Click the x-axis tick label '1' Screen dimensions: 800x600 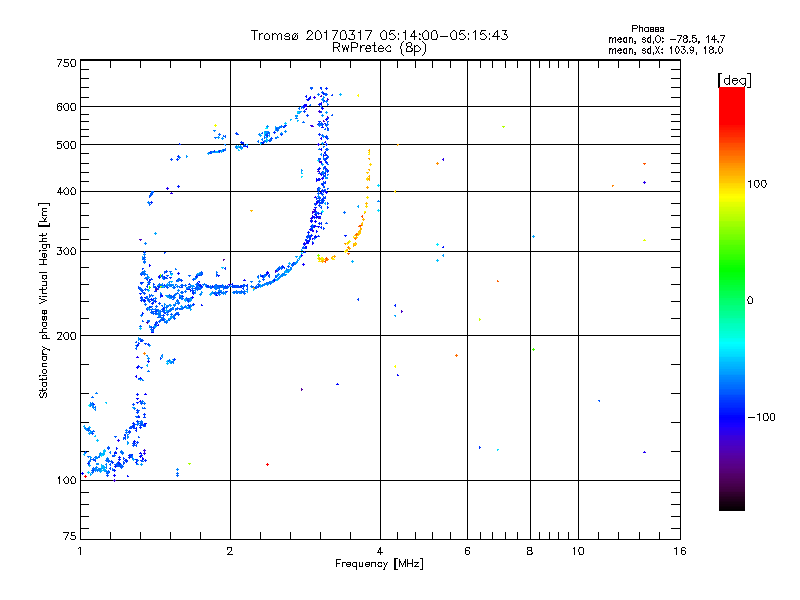click(80, 551)
